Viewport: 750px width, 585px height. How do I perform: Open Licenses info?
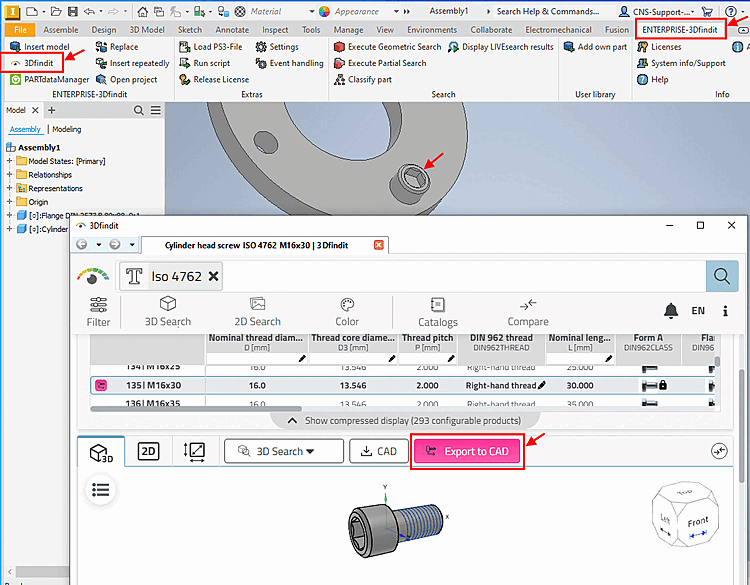[659, 47]
